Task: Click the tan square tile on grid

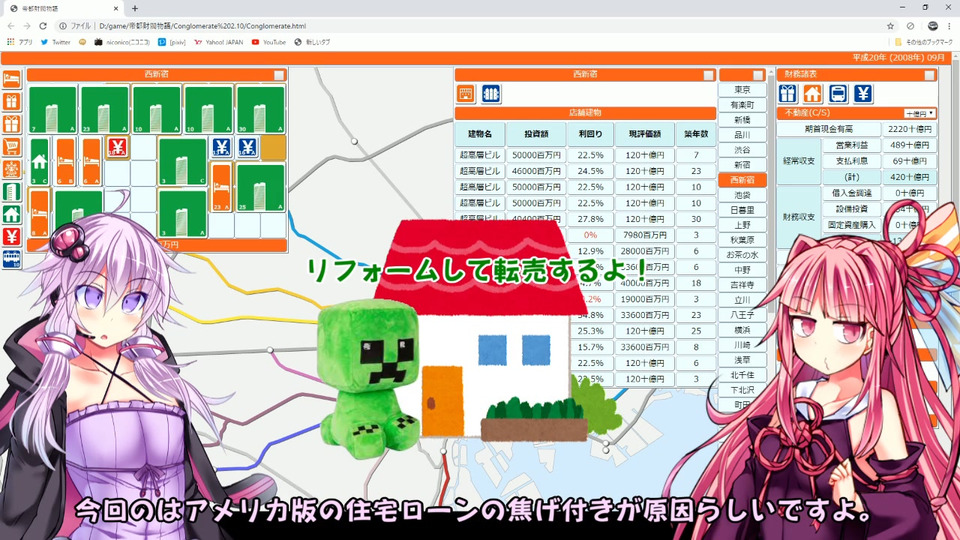Action: coord(274,148)
